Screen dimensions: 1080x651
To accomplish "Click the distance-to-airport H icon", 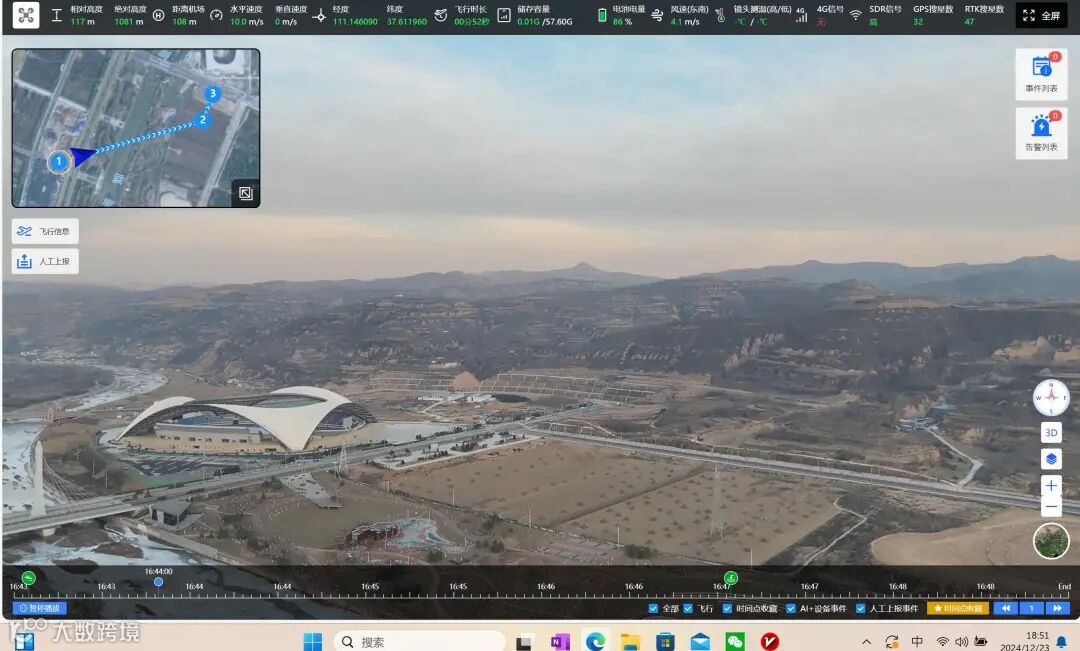I will [158, 15].
